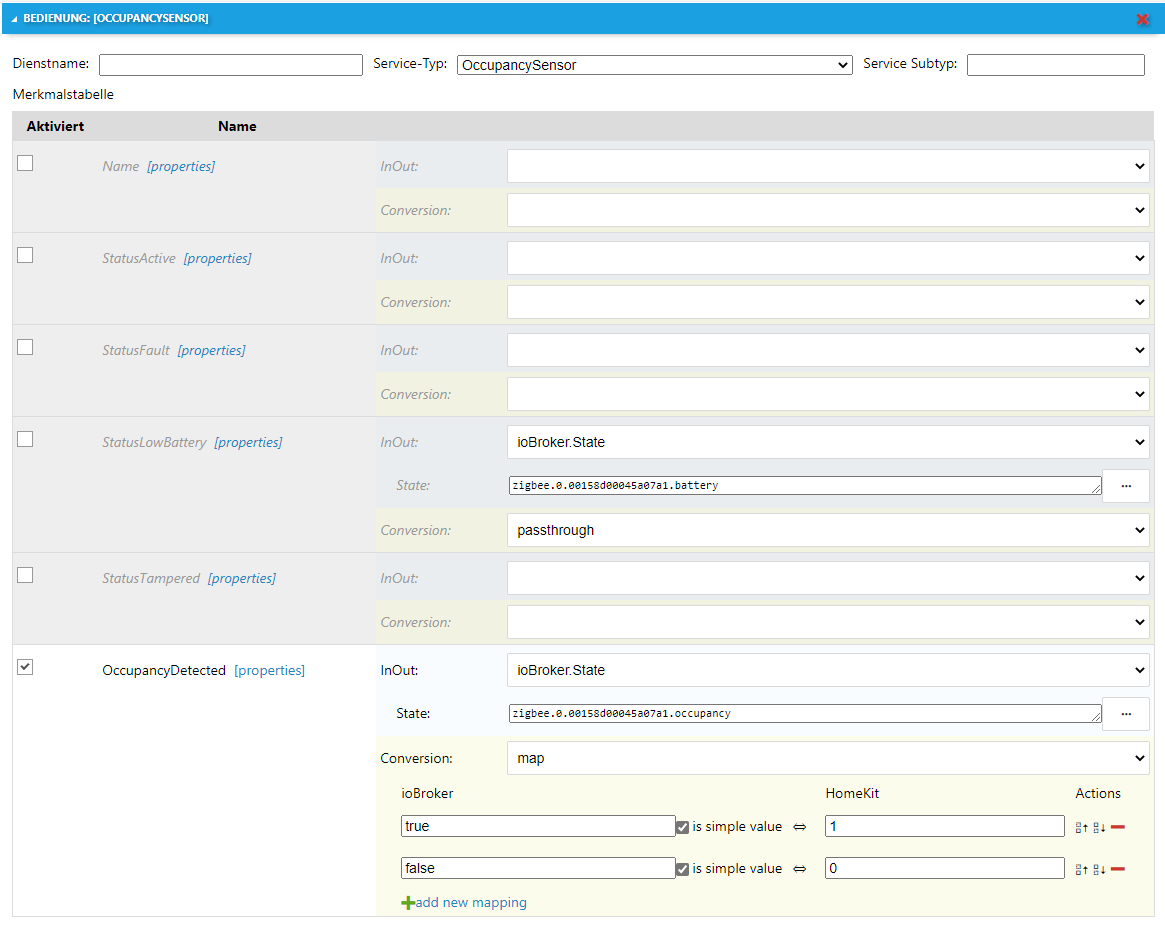Open the Name Conversion dropdown
The width and height of the screenshot is (1165, 926).
tap(828, 210)
